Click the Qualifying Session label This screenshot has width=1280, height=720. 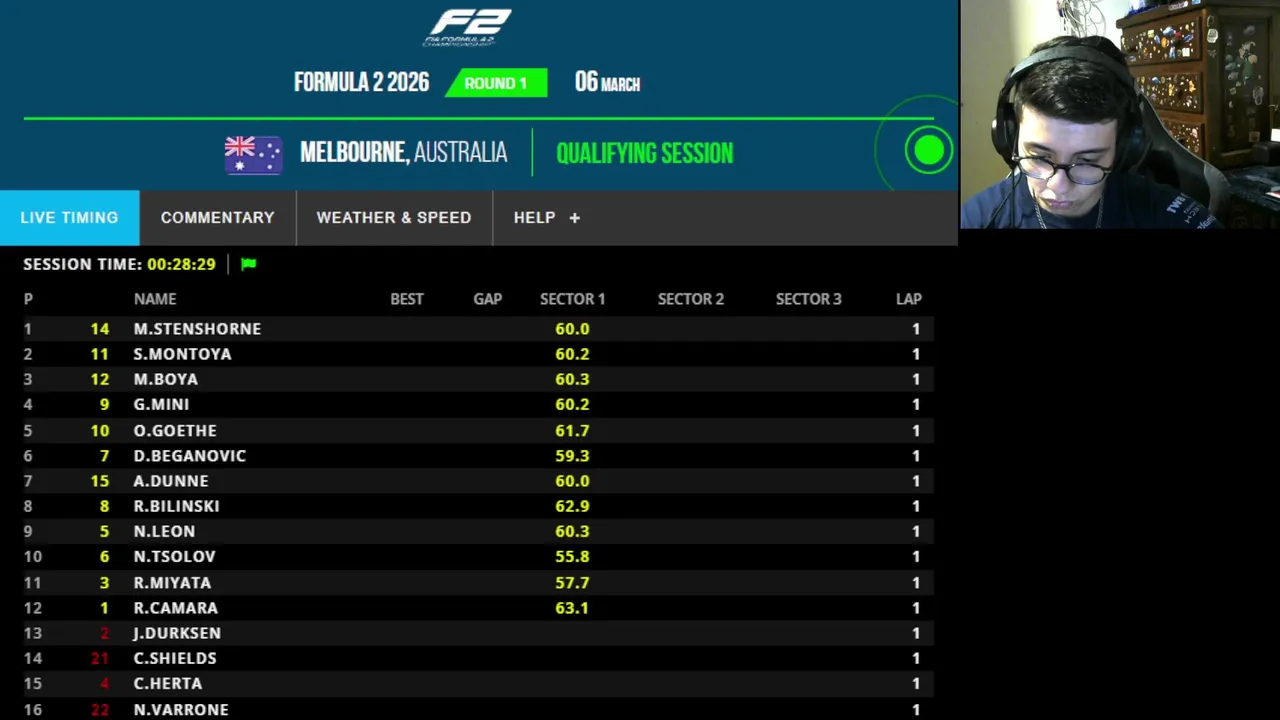click(x=645, y=153)
